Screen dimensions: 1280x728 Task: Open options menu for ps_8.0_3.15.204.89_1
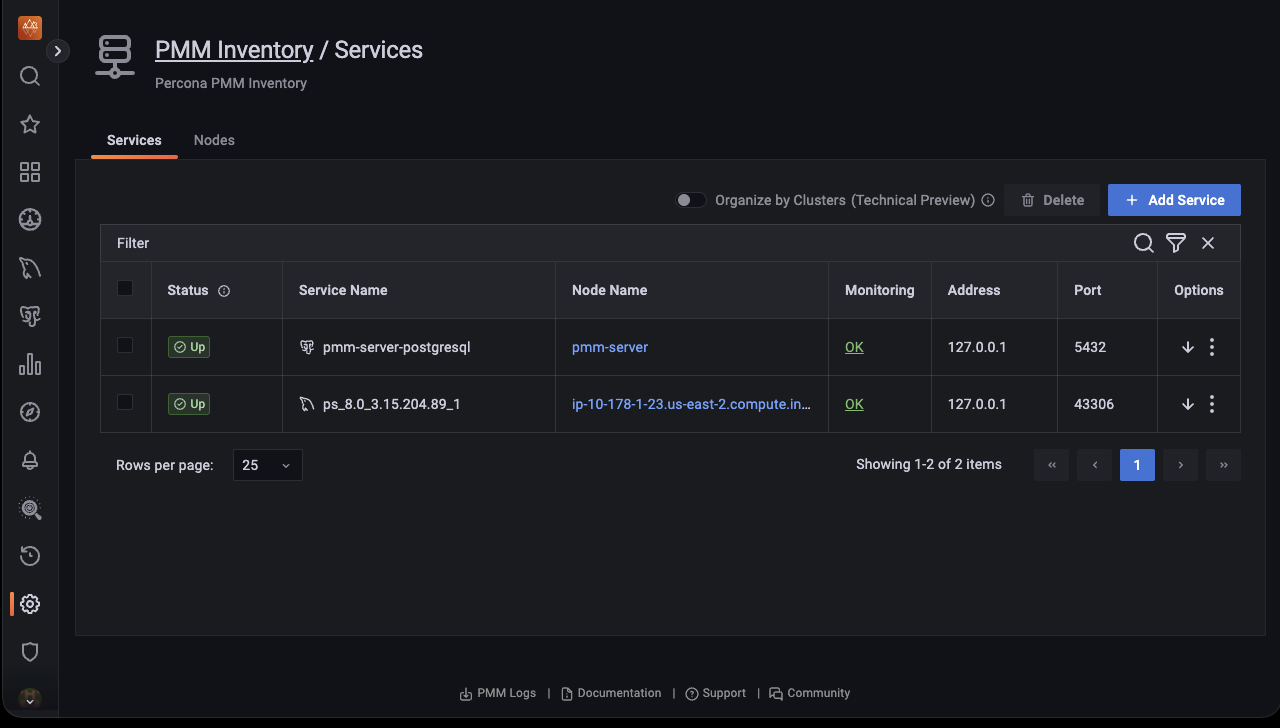tap(1212, 404)
